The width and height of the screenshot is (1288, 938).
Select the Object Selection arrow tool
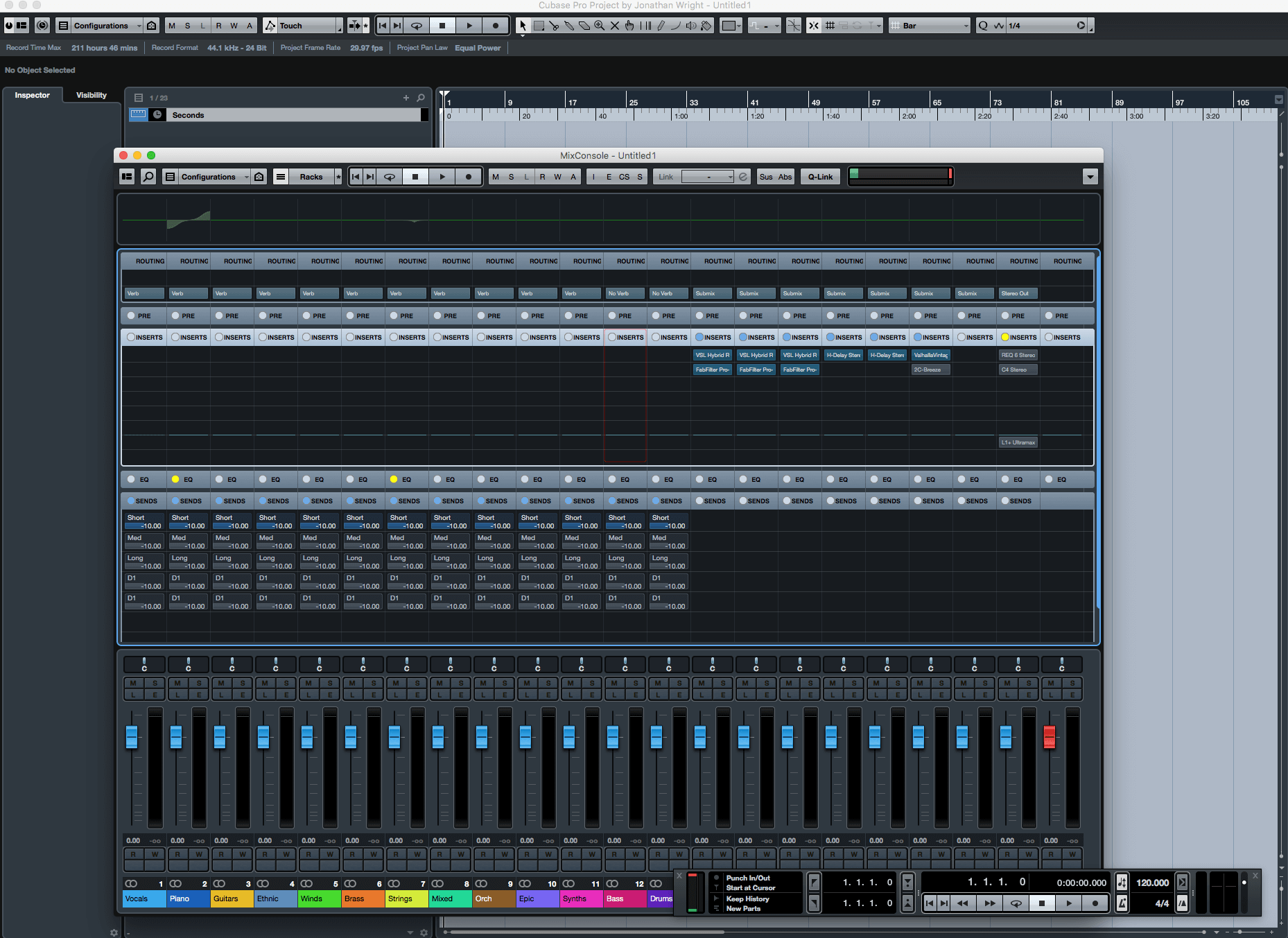[523, 26]
